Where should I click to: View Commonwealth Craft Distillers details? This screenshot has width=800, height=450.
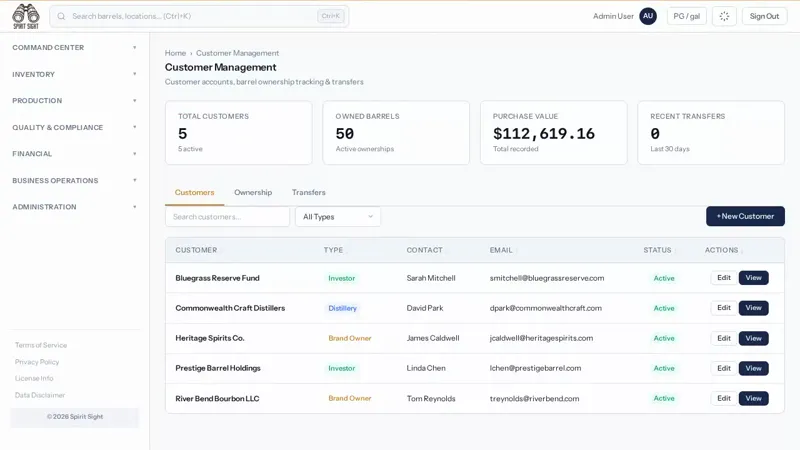[754, 308]
